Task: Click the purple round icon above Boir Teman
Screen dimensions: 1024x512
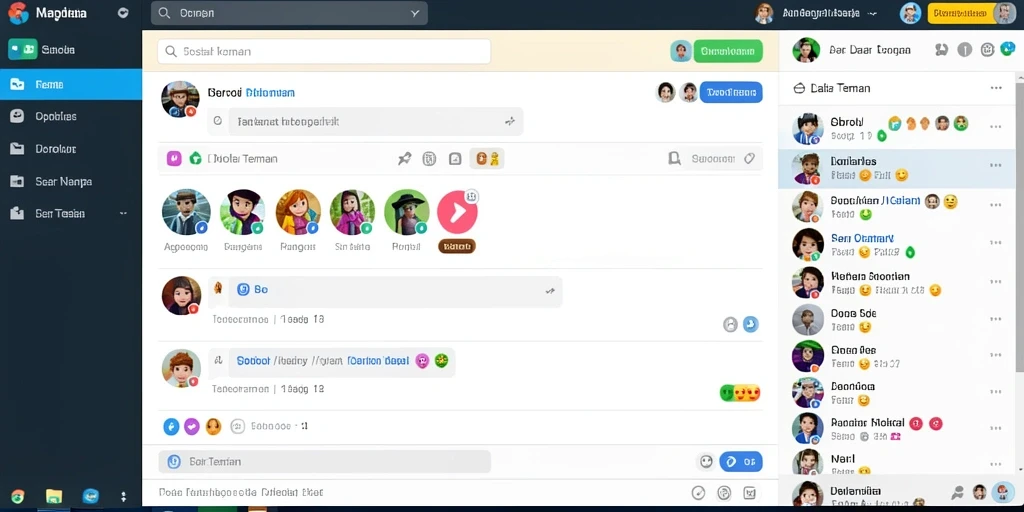Action: pyautogui.click(x=192, y=426)
